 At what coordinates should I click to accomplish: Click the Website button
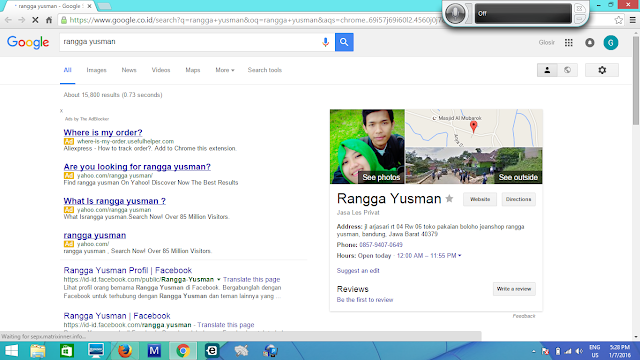click(x=480, y=199)
